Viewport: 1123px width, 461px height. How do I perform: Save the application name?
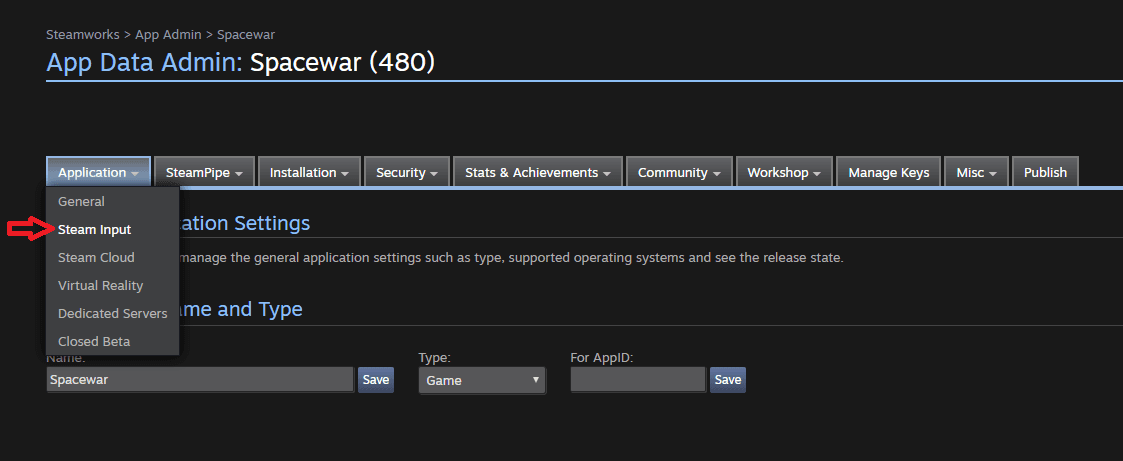click(x=375, y=380)
